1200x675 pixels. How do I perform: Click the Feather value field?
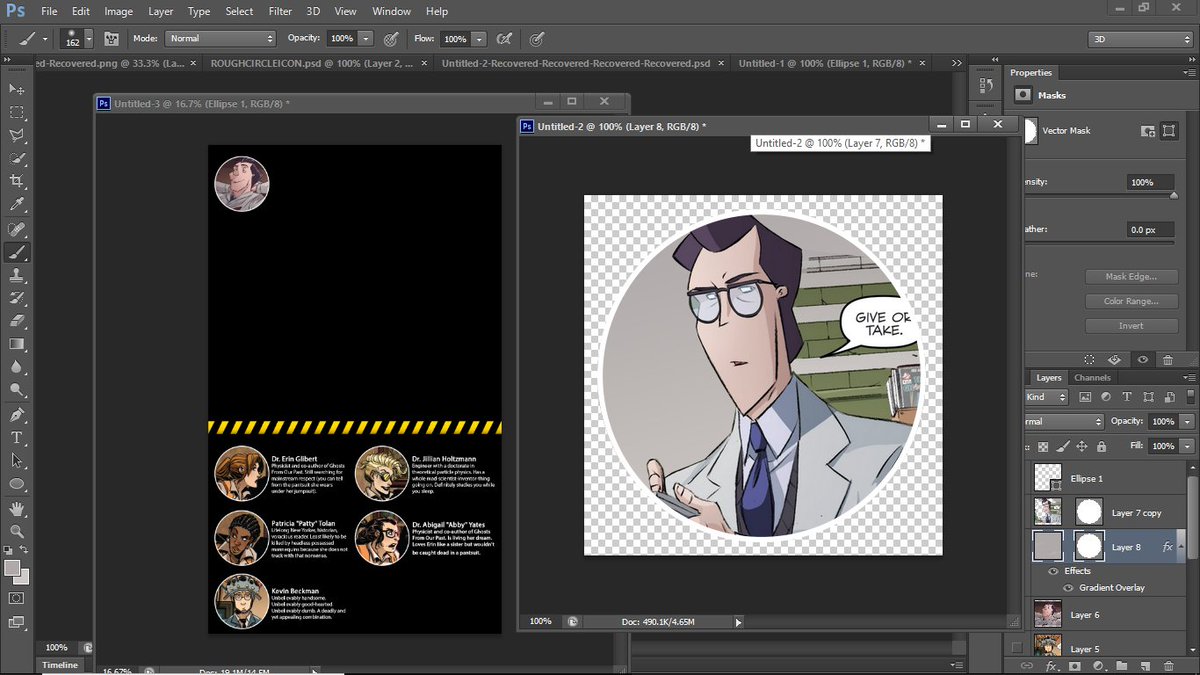(x=1150, y=229)
